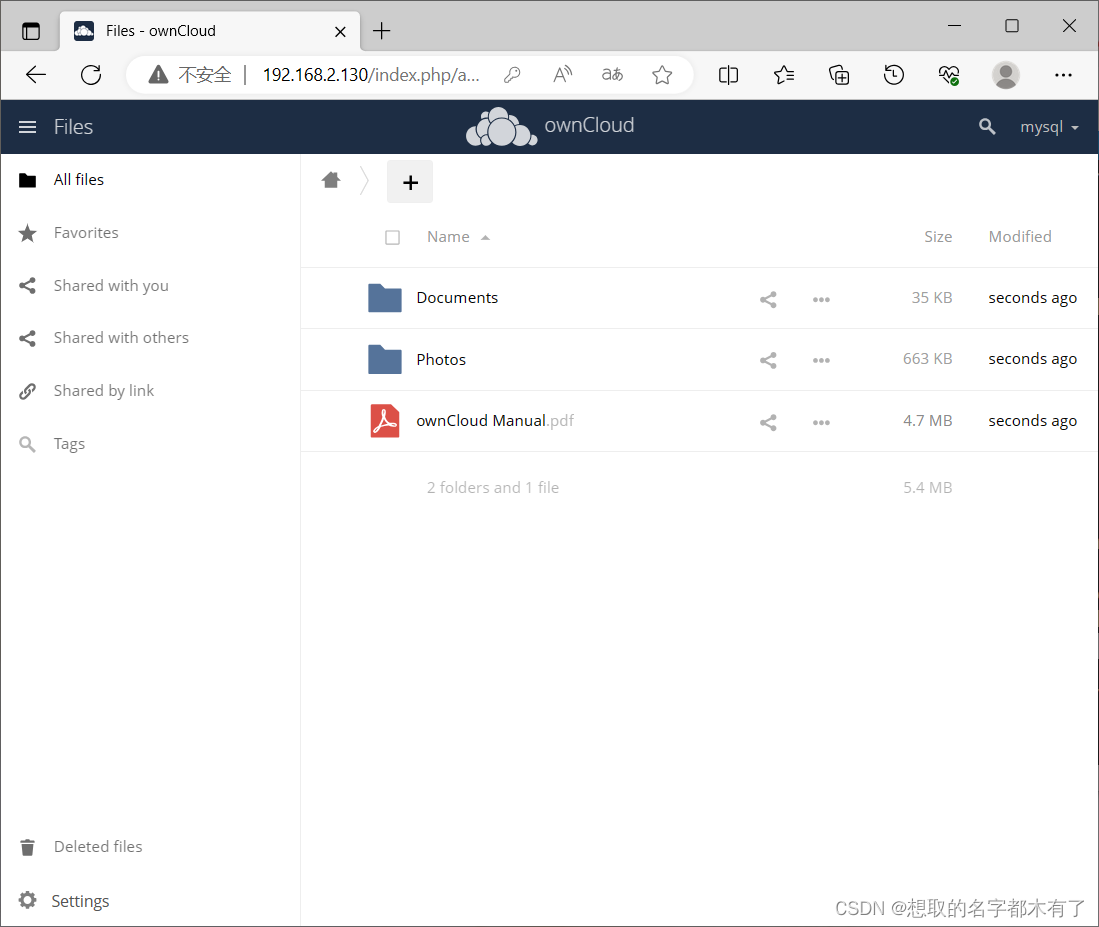Open a new browser tab

(x=381, y=31)
